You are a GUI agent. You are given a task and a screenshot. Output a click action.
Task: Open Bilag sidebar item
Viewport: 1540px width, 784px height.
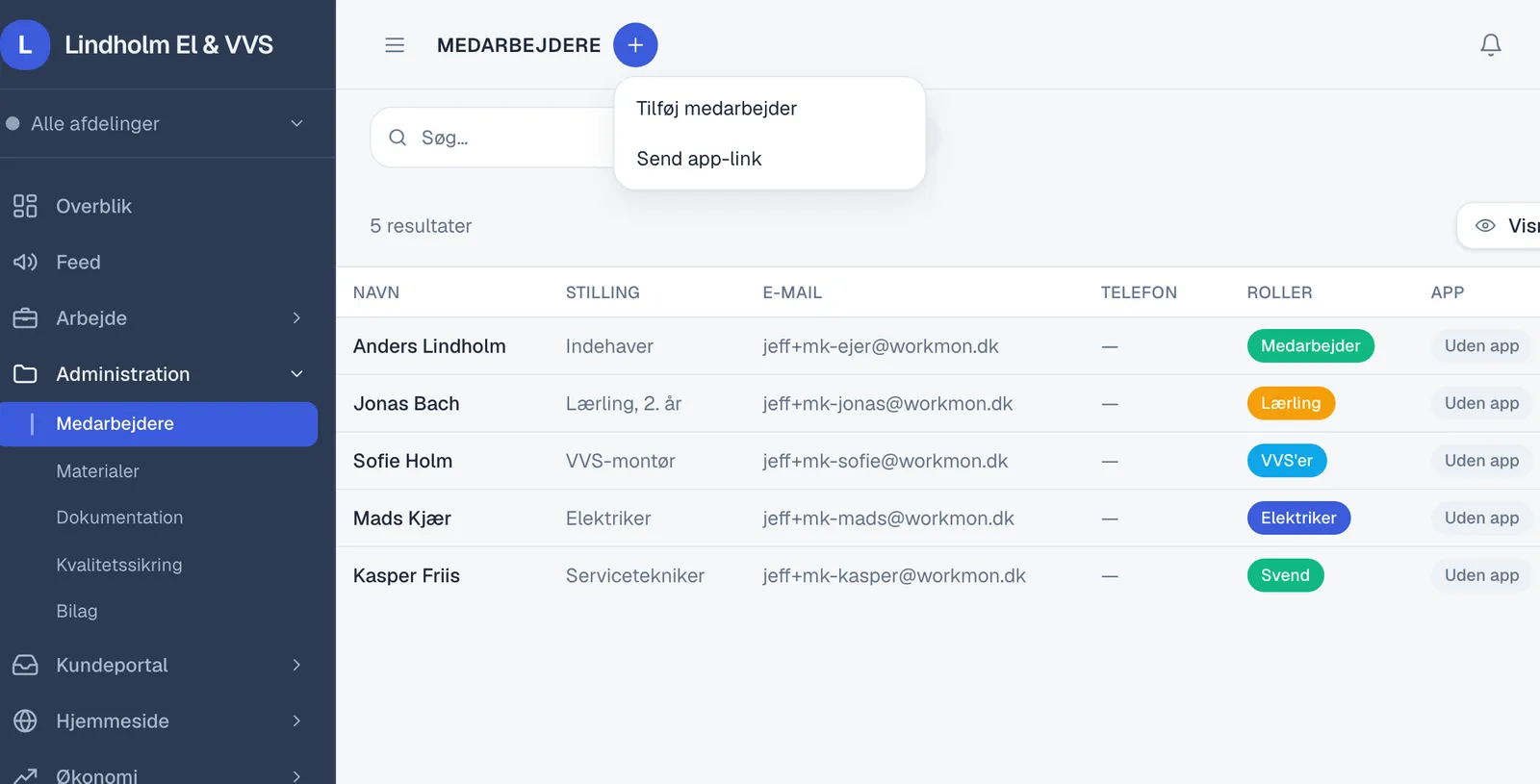pos(77,611)
